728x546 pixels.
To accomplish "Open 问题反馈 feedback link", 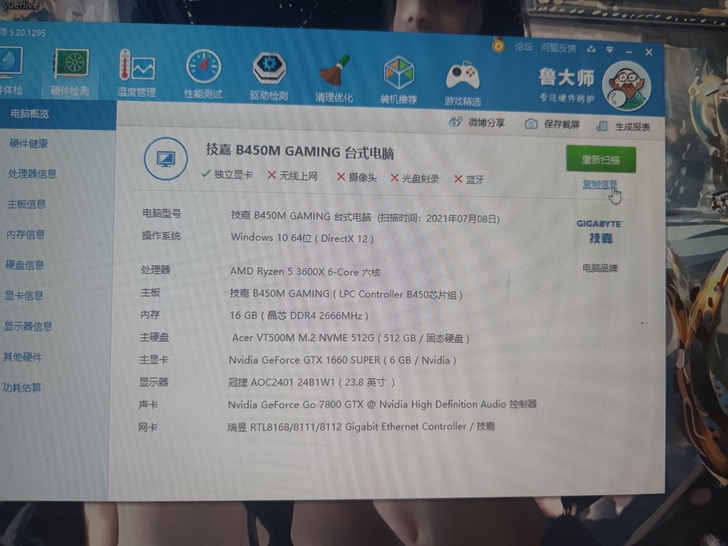I will pos(558,48).
